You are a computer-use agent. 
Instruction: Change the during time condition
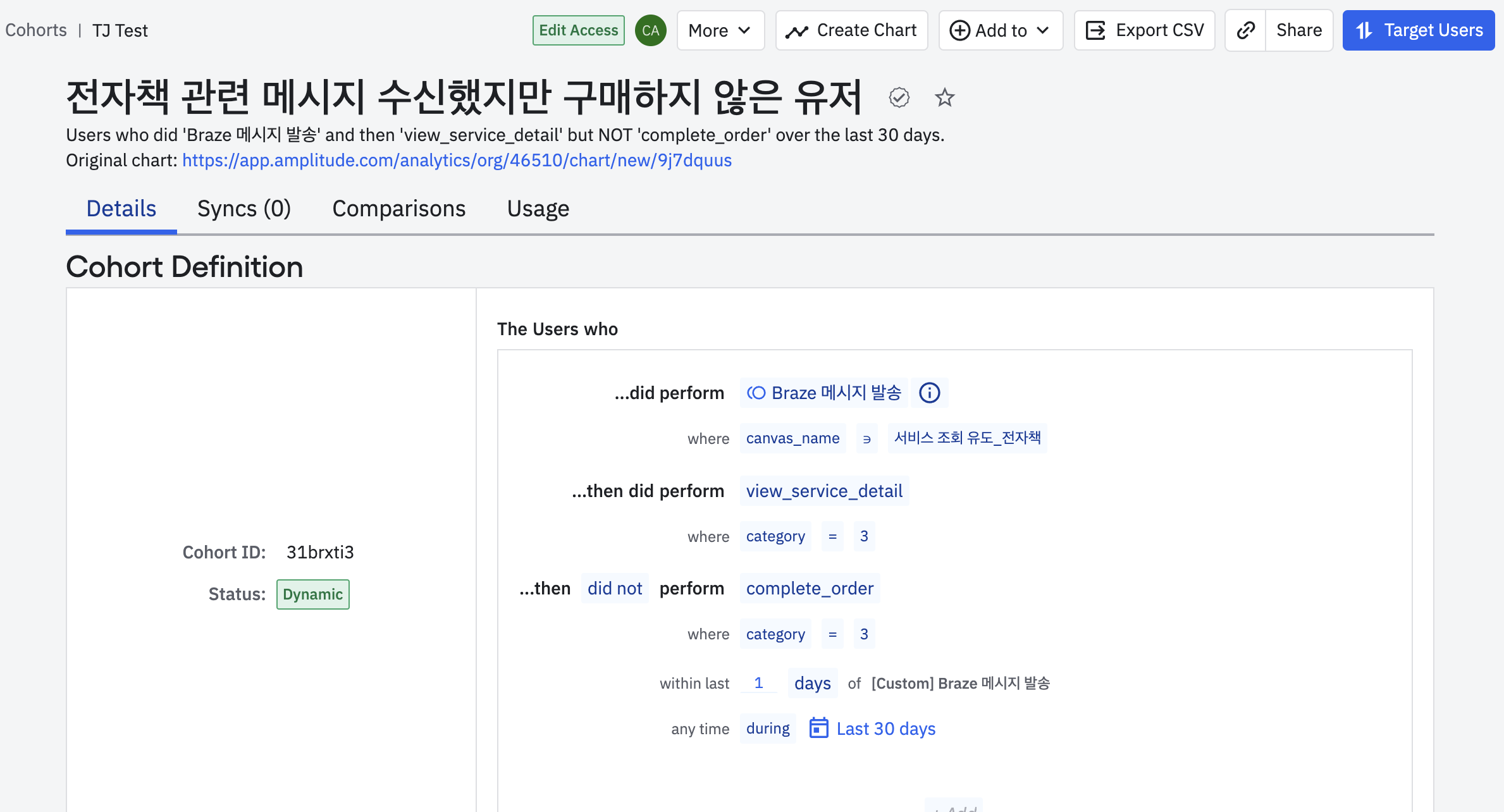(768, 729)
